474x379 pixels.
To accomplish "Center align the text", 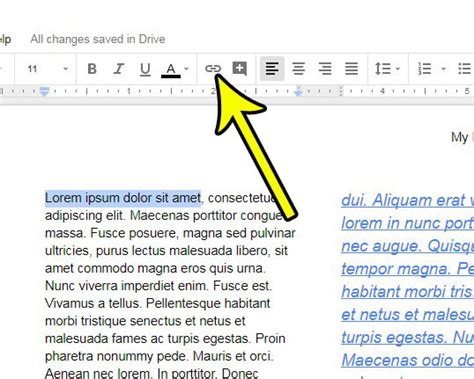I will [x=299, y=69].
